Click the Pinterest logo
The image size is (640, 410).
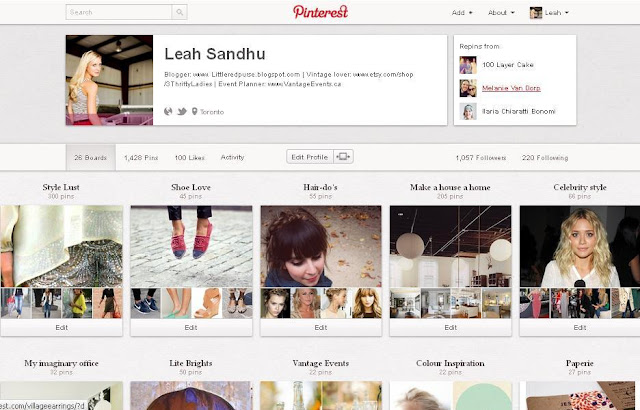pyautogui.click(x=320, y=12)
